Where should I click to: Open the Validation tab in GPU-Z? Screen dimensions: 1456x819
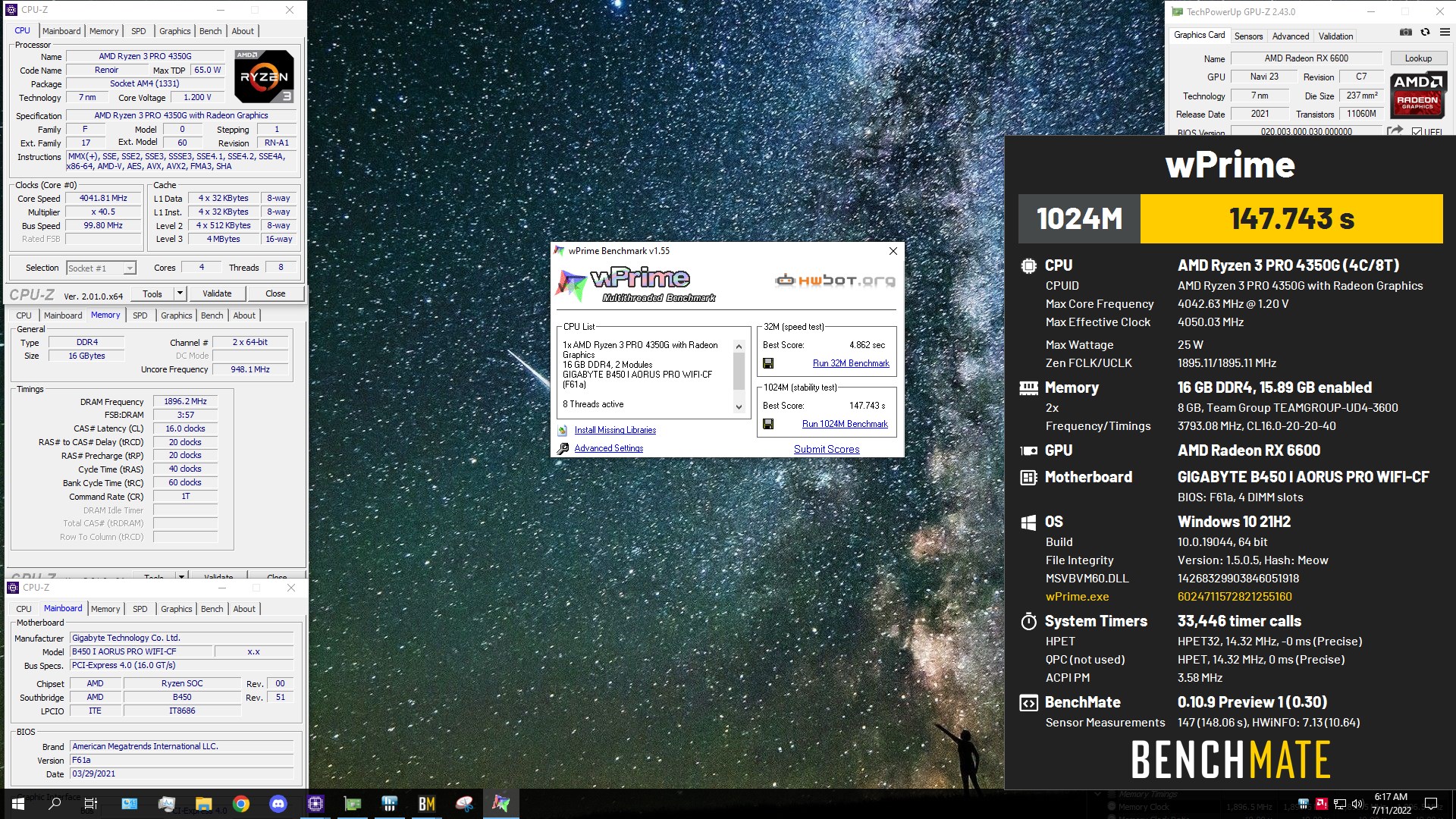[x=1335, y=36]
